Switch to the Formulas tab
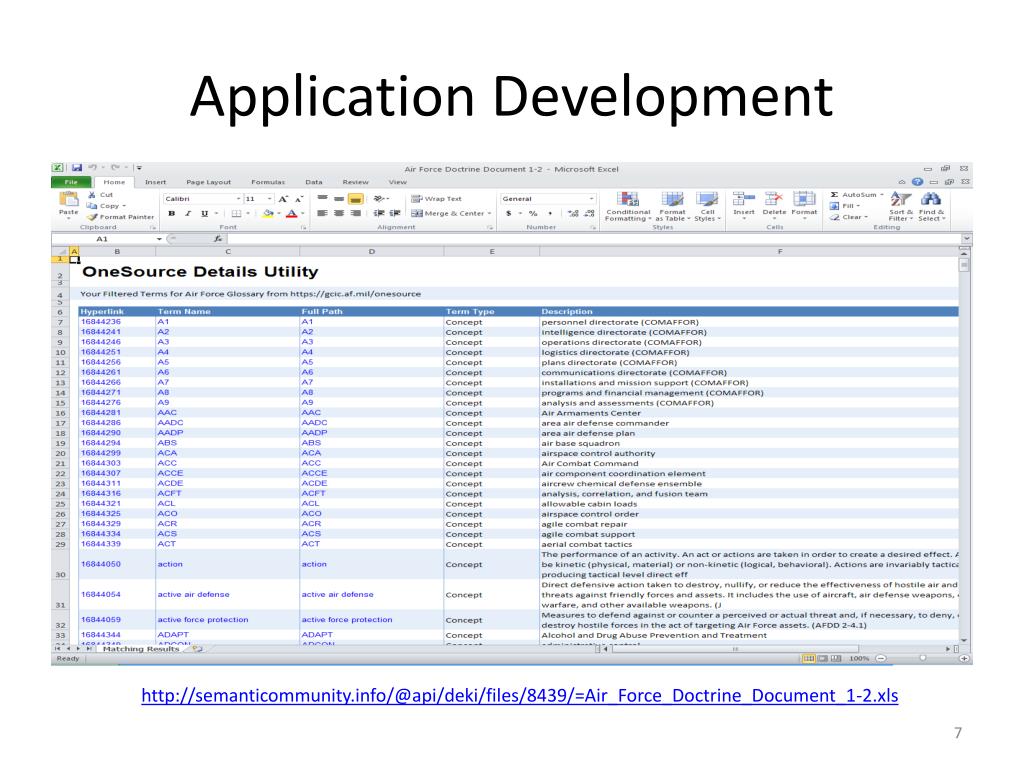The width and height of the screenshot is (1024, 768). click(268, 182)
